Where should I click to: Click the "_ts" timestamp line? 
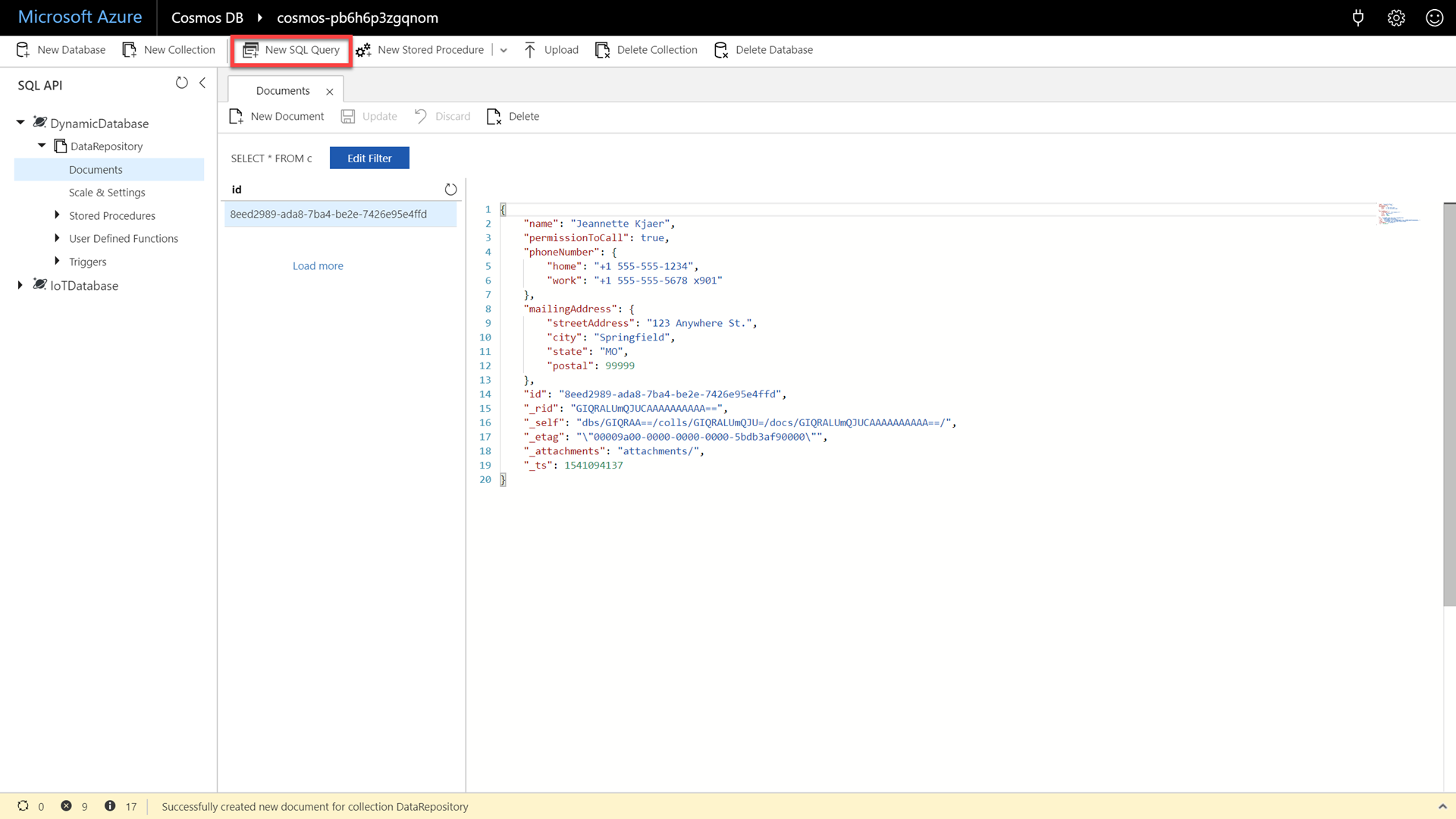573,466
